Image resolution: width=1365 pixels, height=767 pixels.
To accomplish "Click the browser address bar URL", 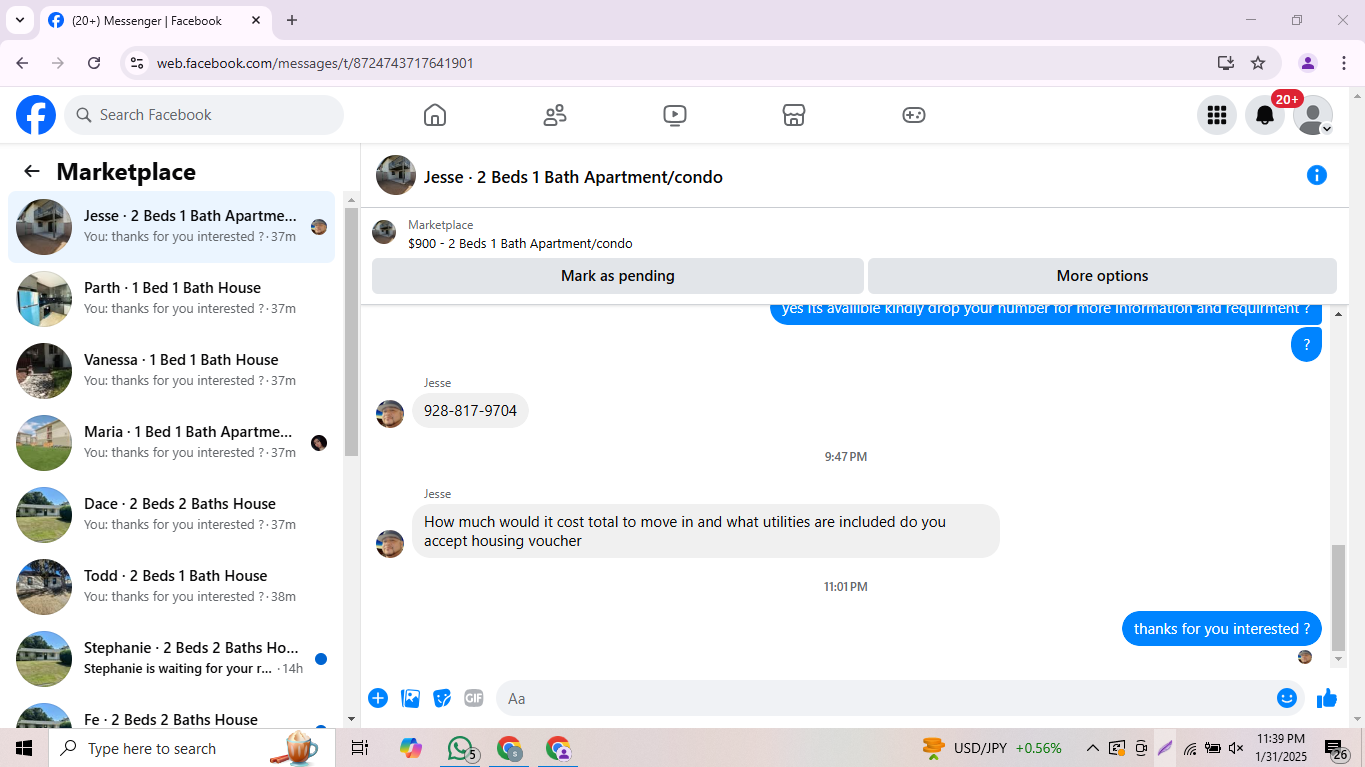I will (x=315, y=63).
